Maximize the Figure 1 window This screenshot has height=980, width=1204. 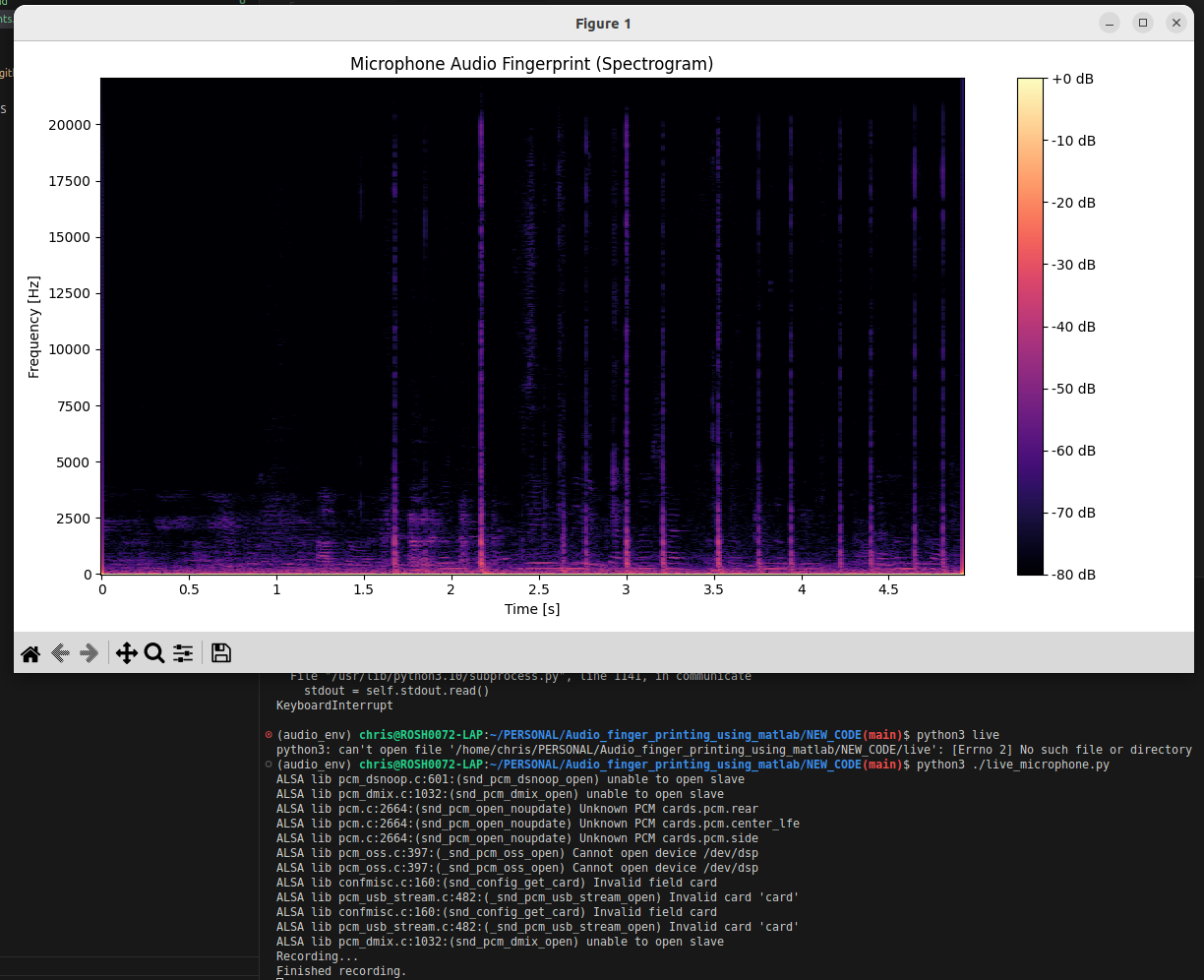click(x=1142, y=23)
